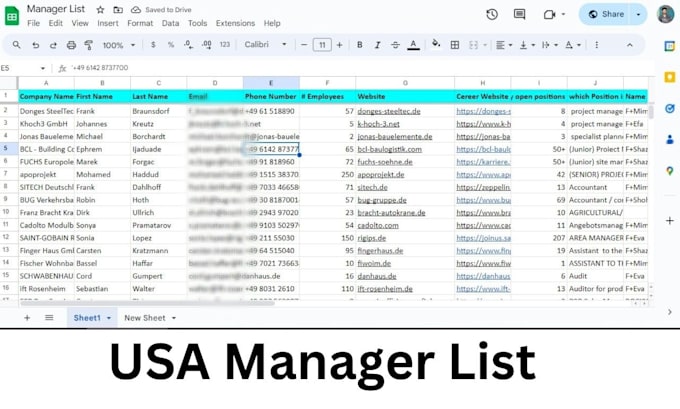Open horizontal align dropdown
The height and width of the screenshot is (409, 680).
coord(504,45)
